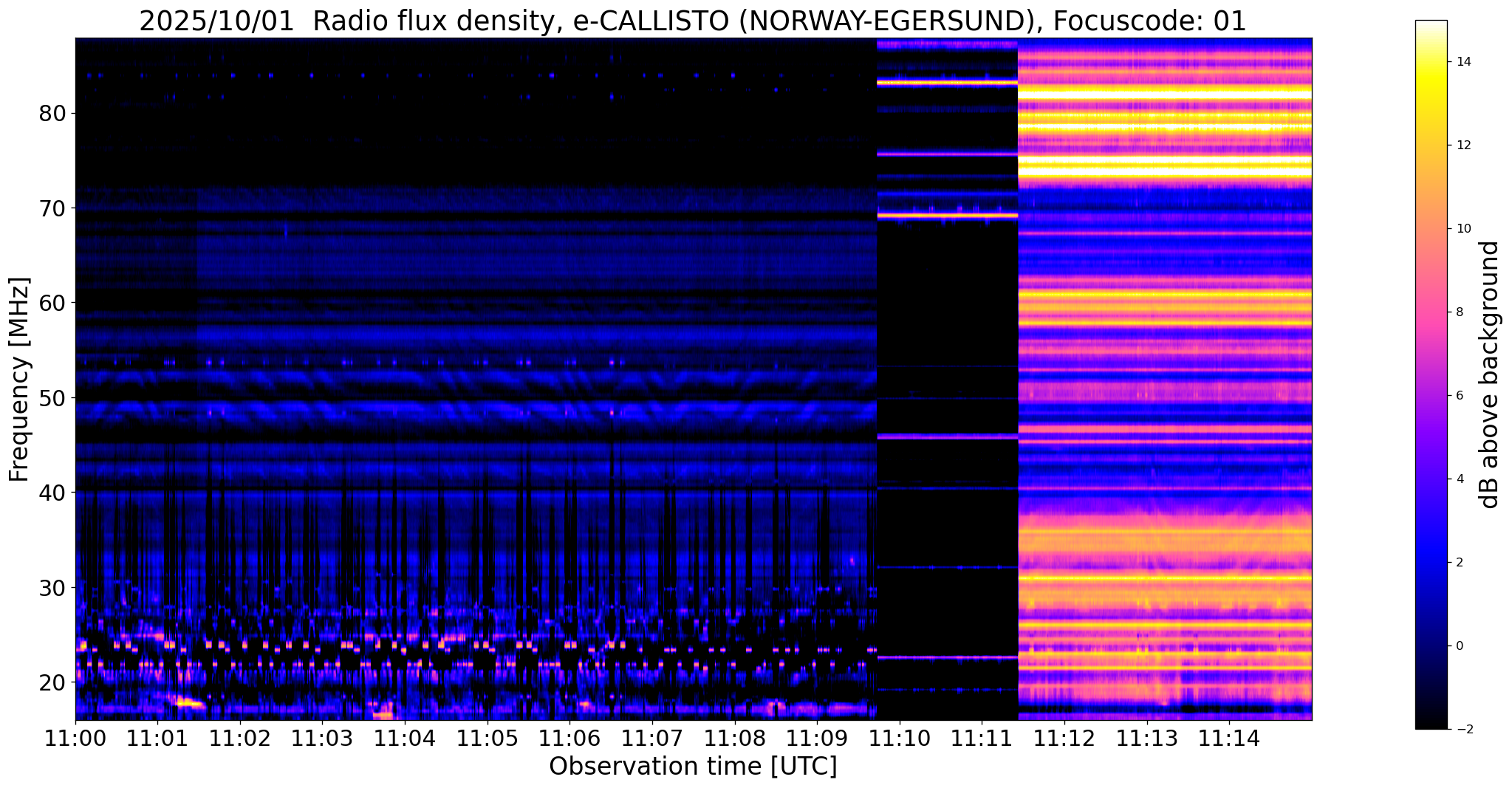Click the colorbar tick label 2
Screen dimensions: 1512x788
[x=1458, y=563]
